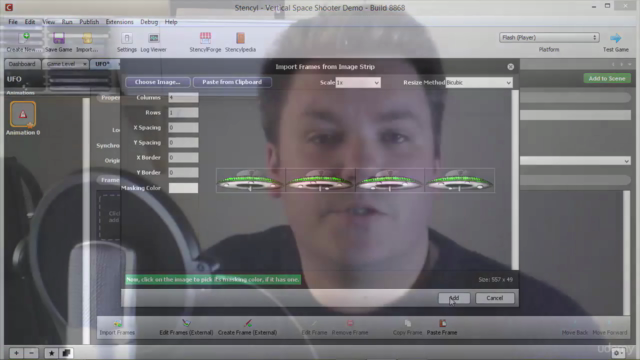The height and width of the screenshot is (360, 640).
Task: Open Stencylpedia from the toolbar
Action: [240, 38]
